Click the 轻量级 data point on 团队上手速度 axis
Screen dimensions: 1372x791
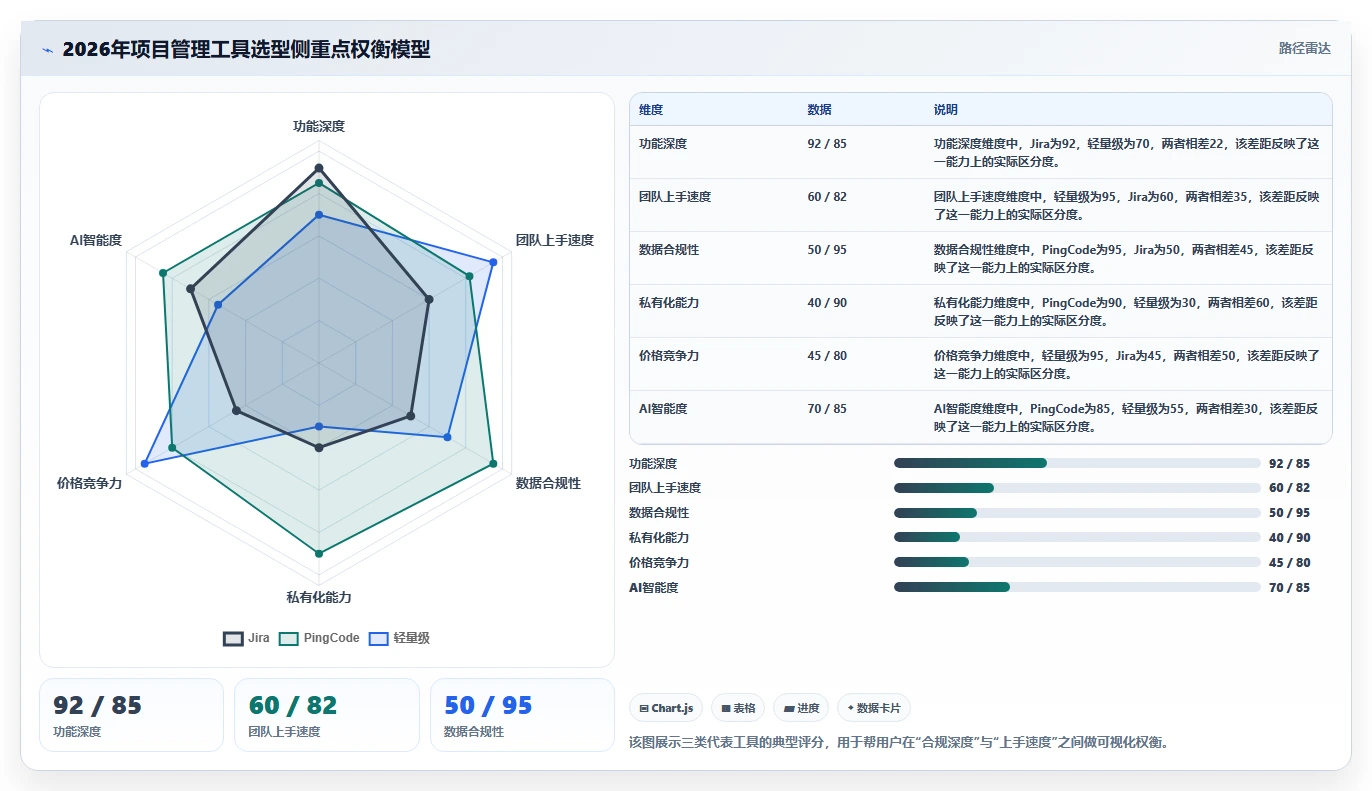click(493, 262)
